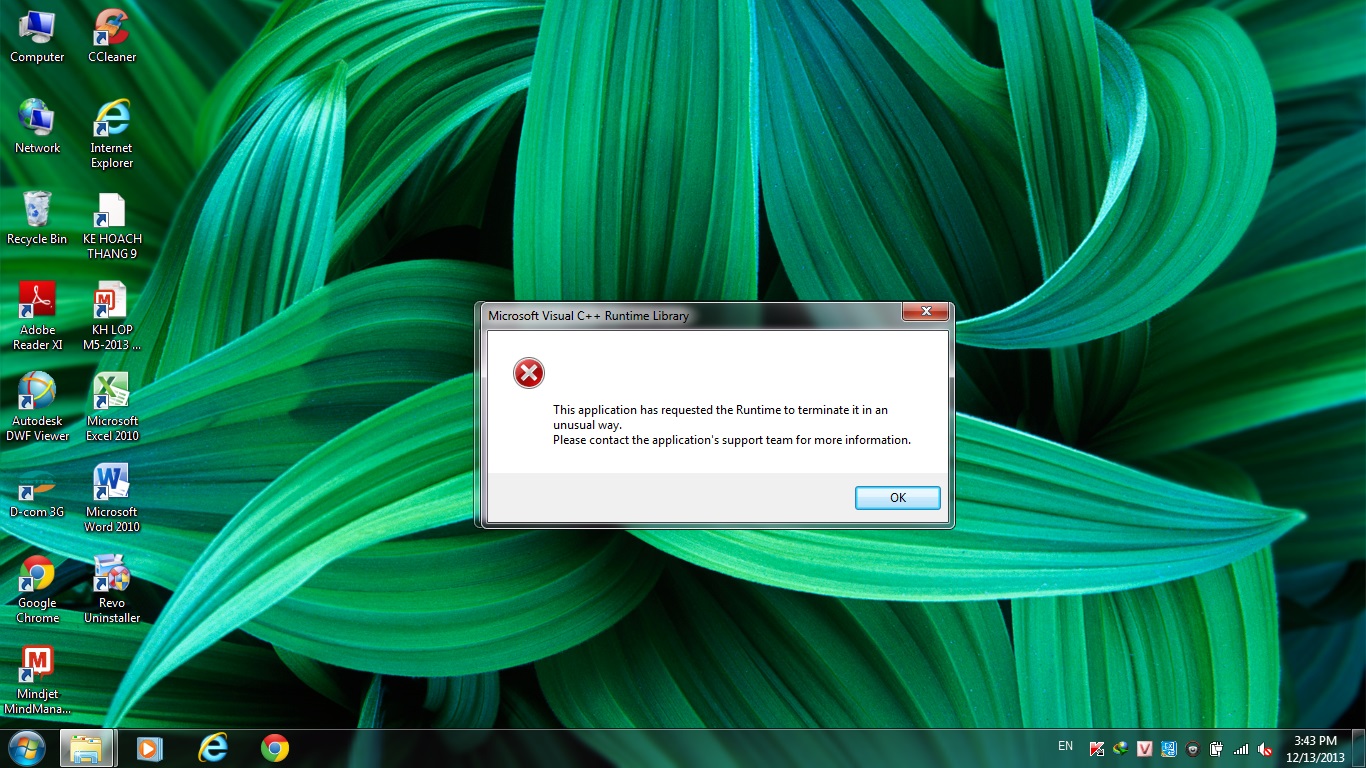Select the Internet Explorer desktop shortcut
The width and height of the screenshot is (1366, 768).
coord(112,134)
